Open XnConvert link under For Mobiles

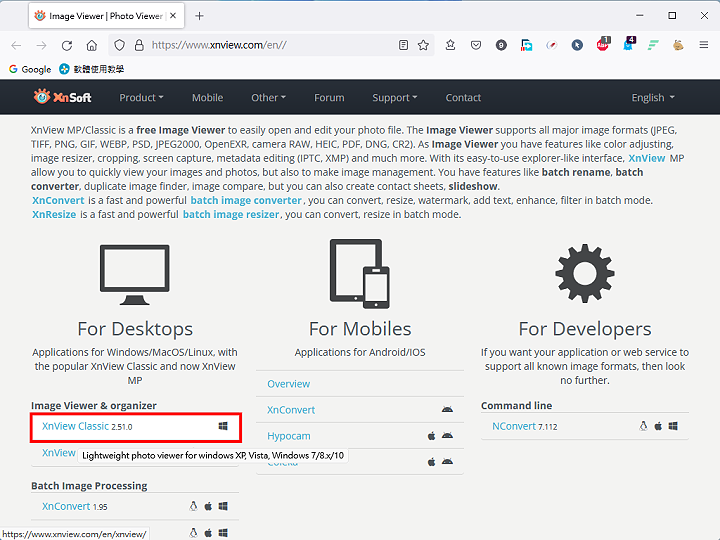291,410
